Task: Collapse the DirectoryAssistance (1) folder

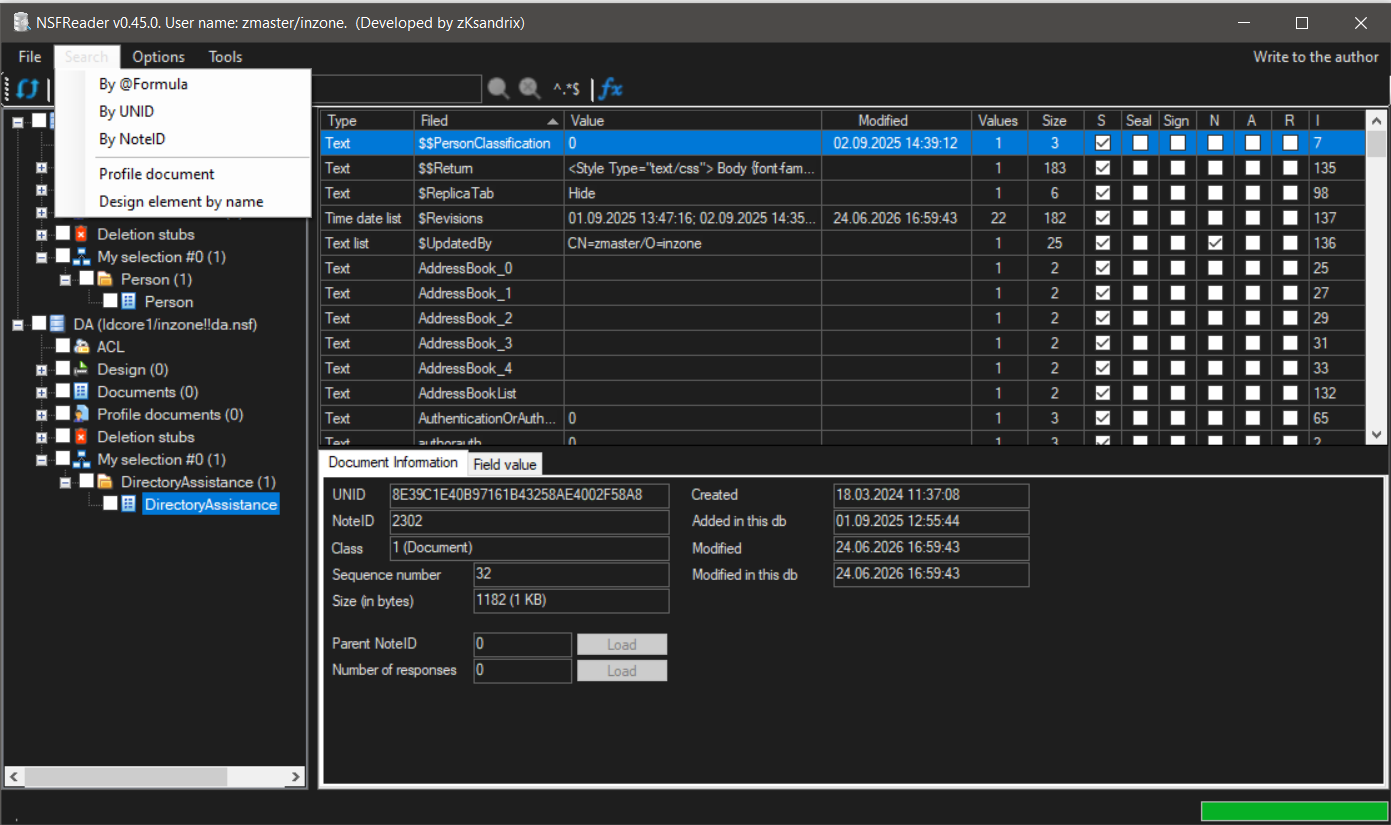Action: point(65,482)
